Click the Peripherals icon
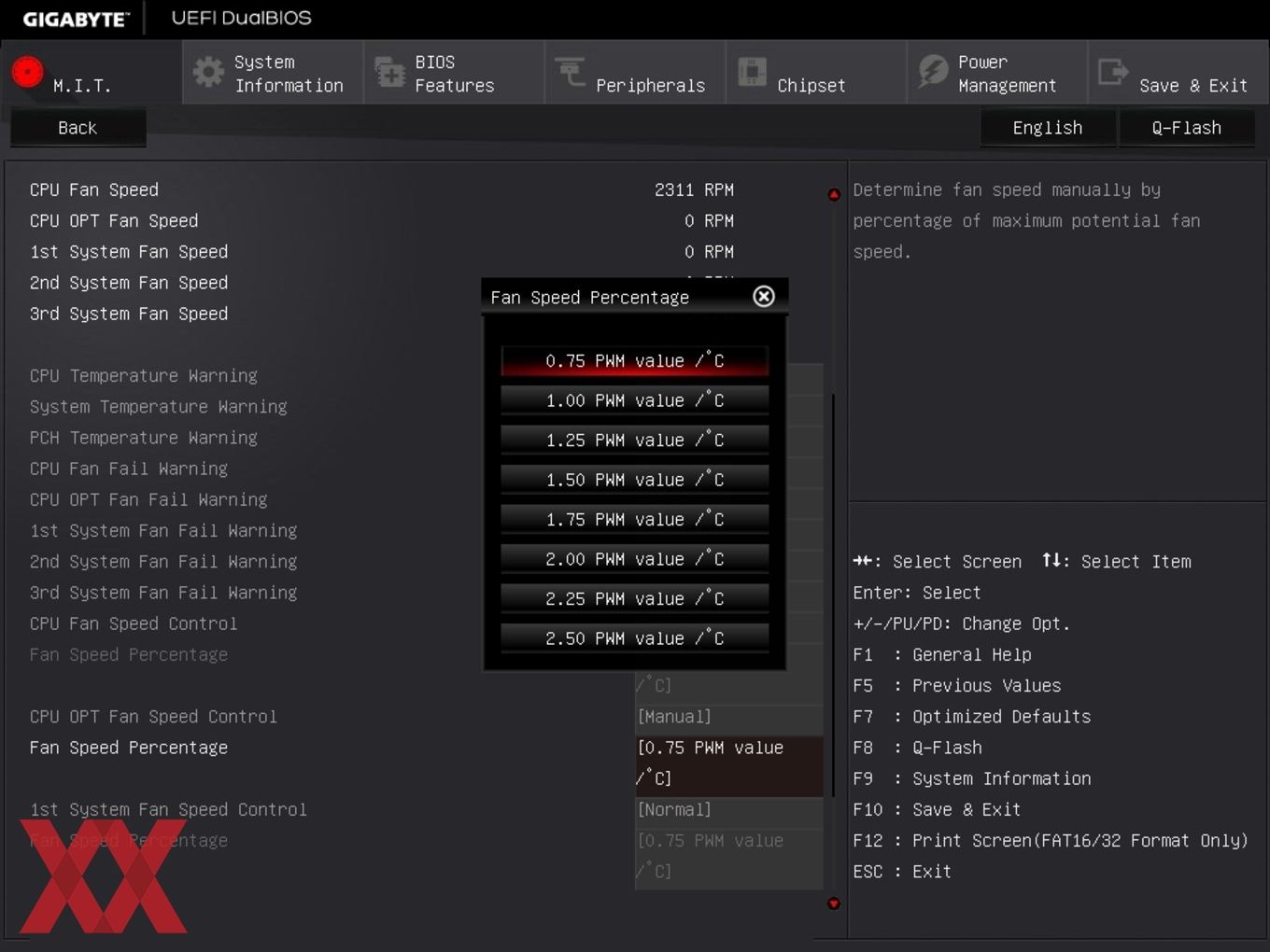1270x952 pixels. [570, 70]
